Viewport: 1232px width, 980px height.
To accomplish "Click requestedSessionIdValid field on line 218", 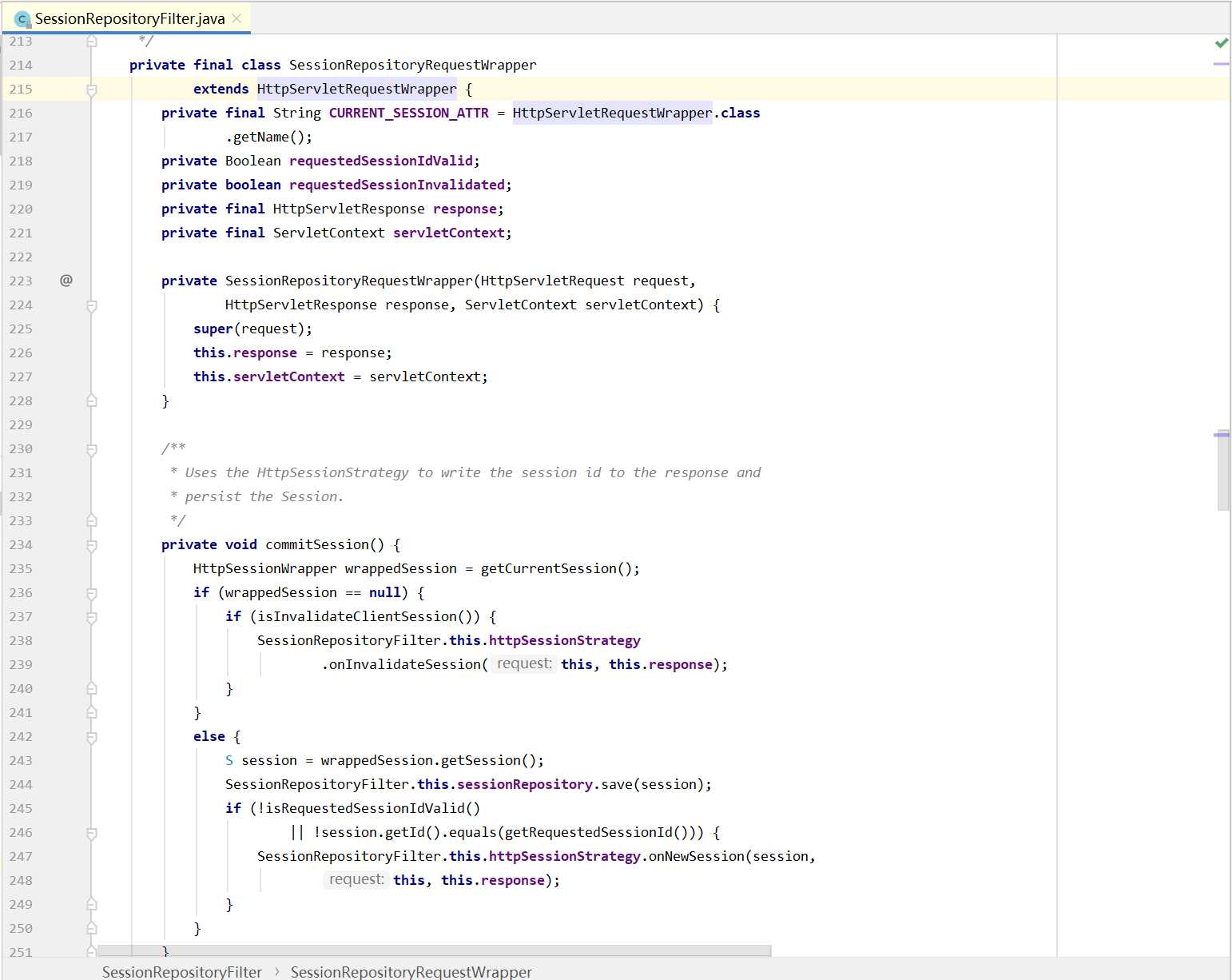I will [381, 161].
